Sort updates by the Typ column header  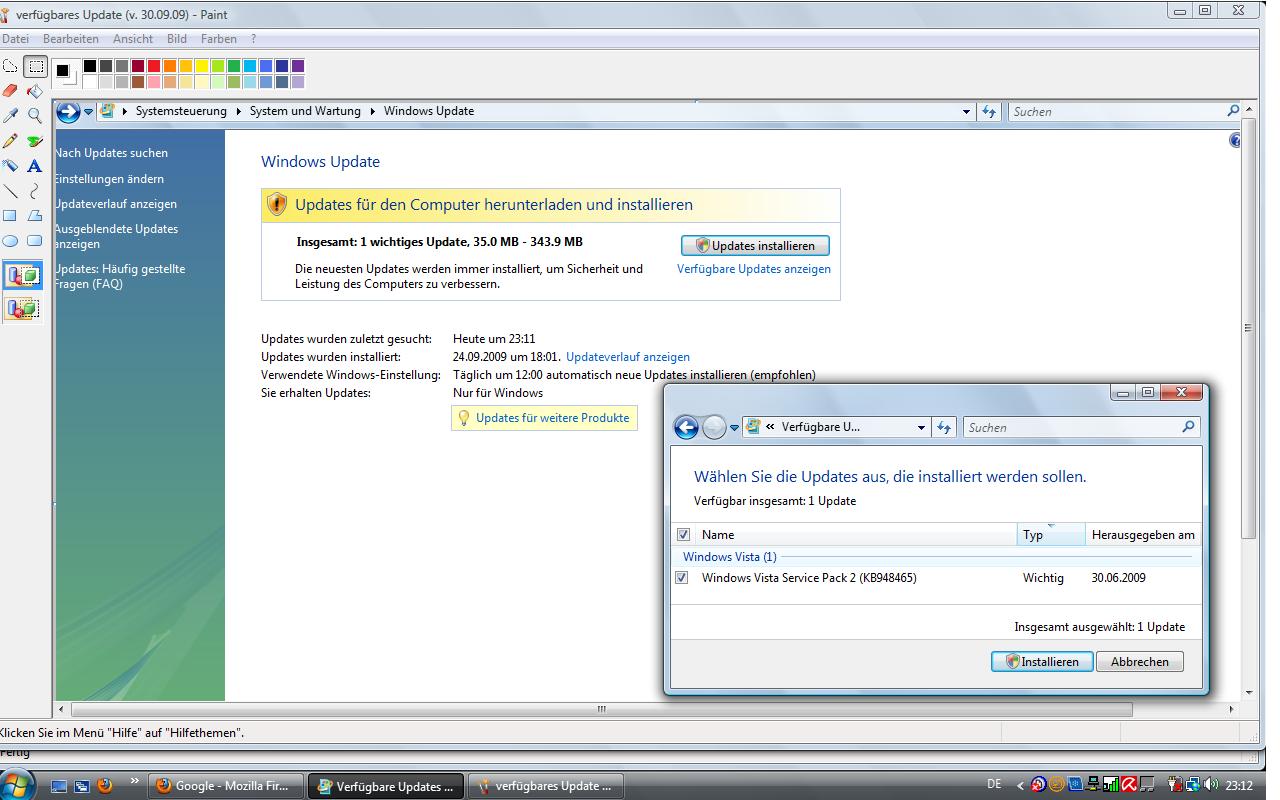1051,535
